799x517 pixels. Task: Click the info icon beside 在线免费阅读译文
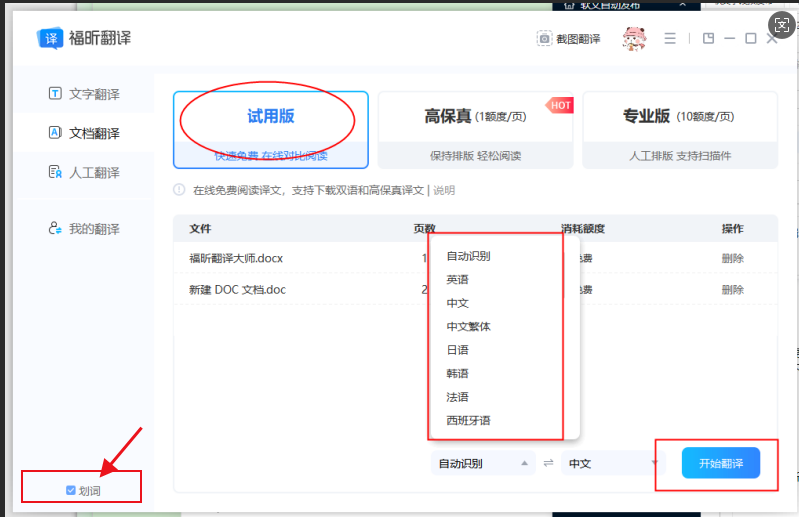pyautogui.click(x=179, y=189)
